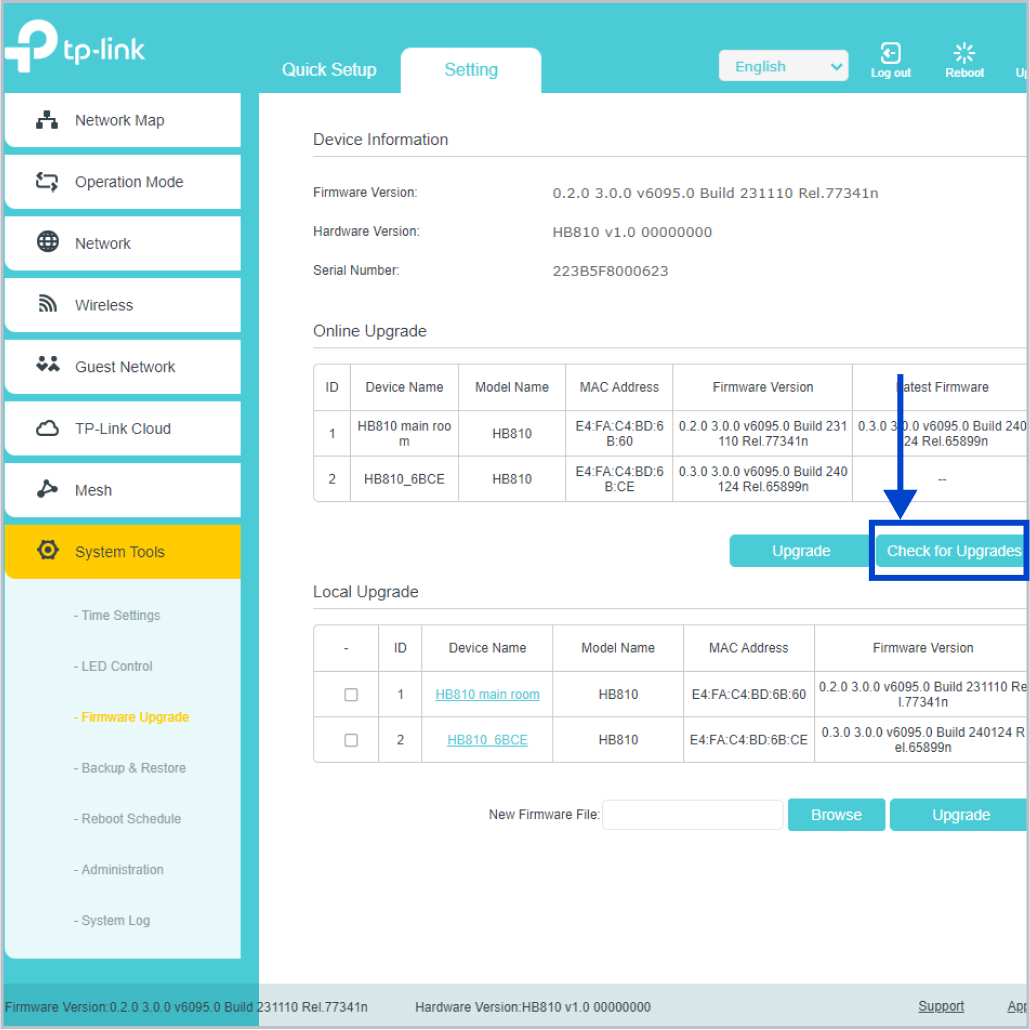This screenshot has height=1030, width=1030.
Task: Open the Guest Network menu
Action: [123, 367]
